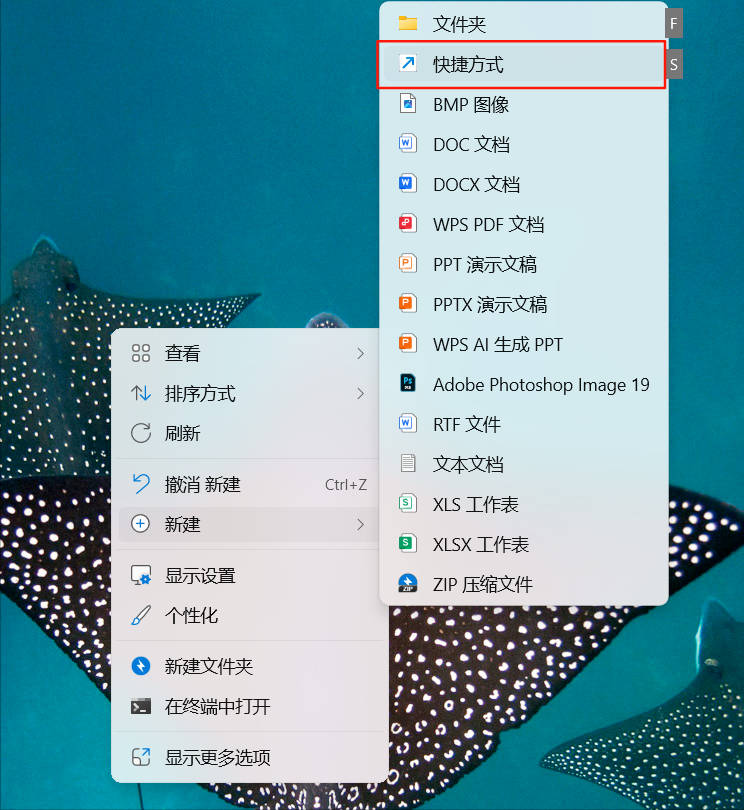Create a new RTF 文件
The image size is (744, 810).
click(x=523, y=424)
